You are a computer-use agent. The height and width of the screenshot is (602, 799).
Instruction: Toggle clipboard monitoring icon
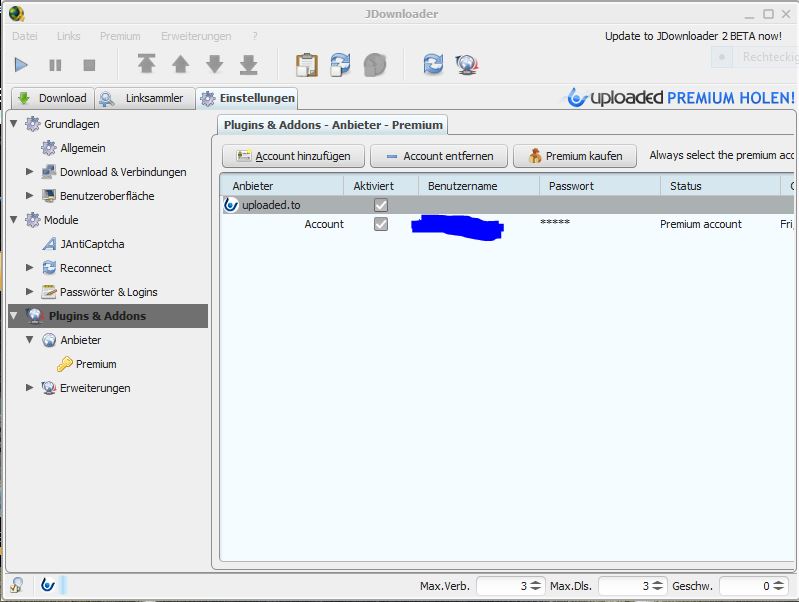pos(307,65)
